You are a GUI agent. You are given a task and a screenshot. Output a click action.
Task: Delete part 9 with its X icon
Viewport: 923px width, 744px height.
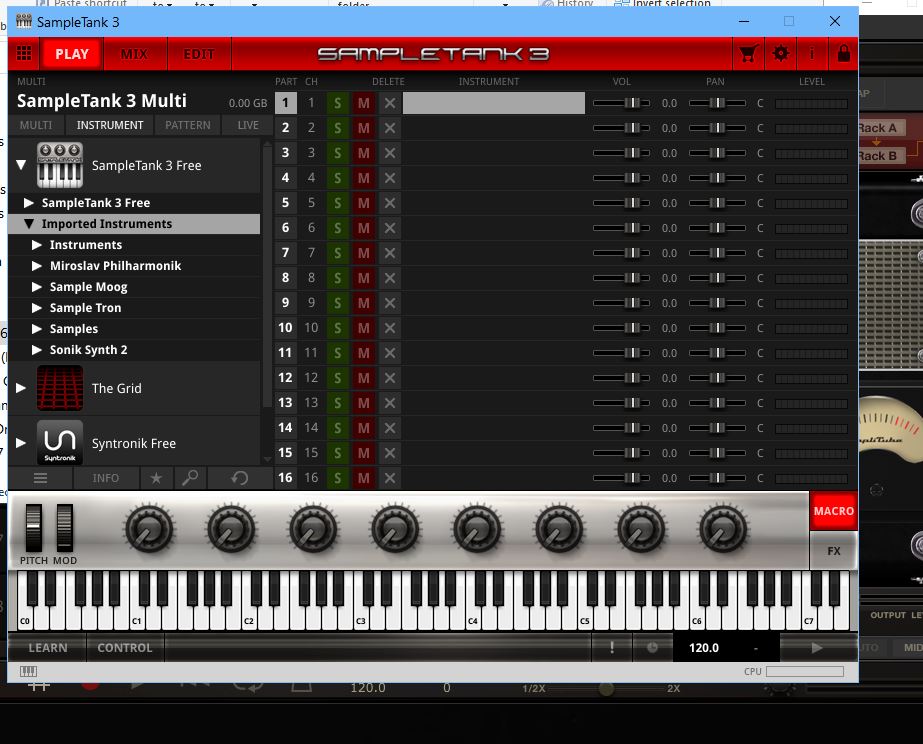coord(390,303)
